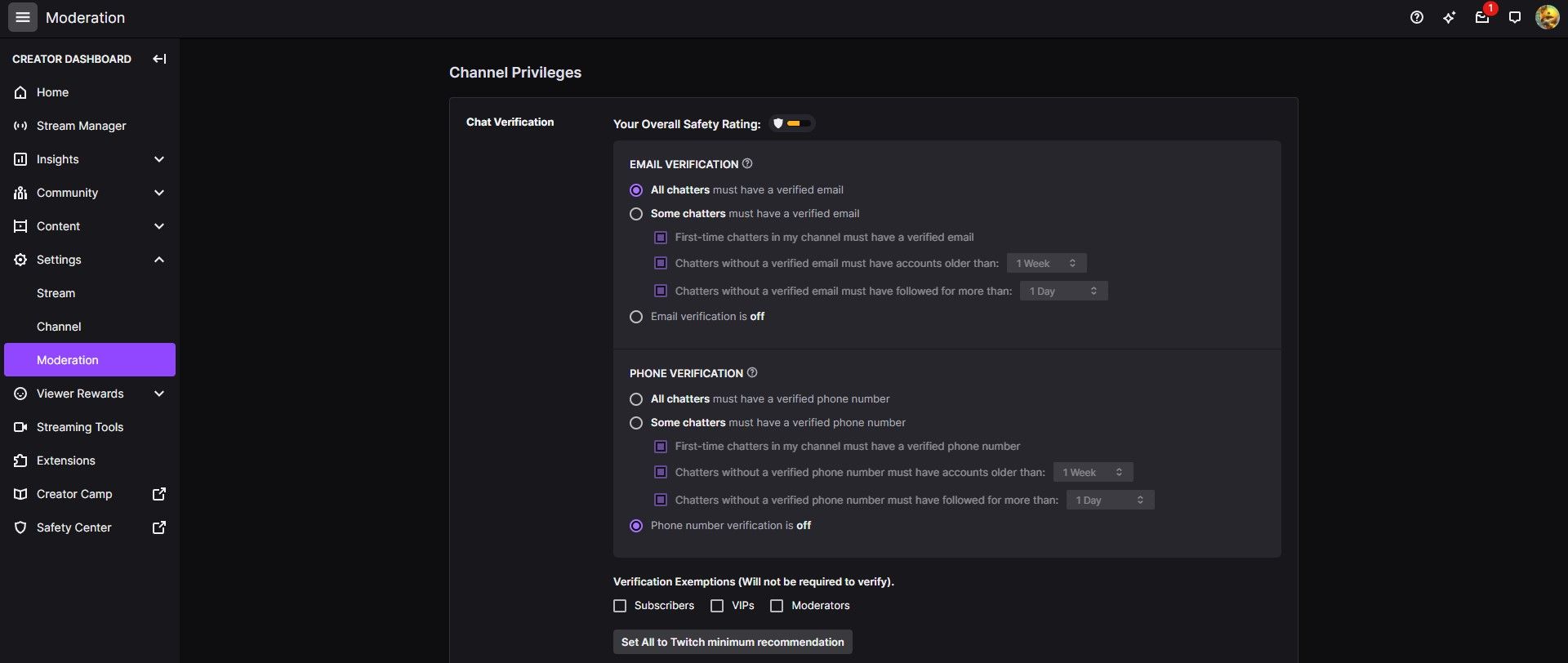Click the Stream Manager broadcast icon
Viewport: 1568px width, 663px height.
20,126
